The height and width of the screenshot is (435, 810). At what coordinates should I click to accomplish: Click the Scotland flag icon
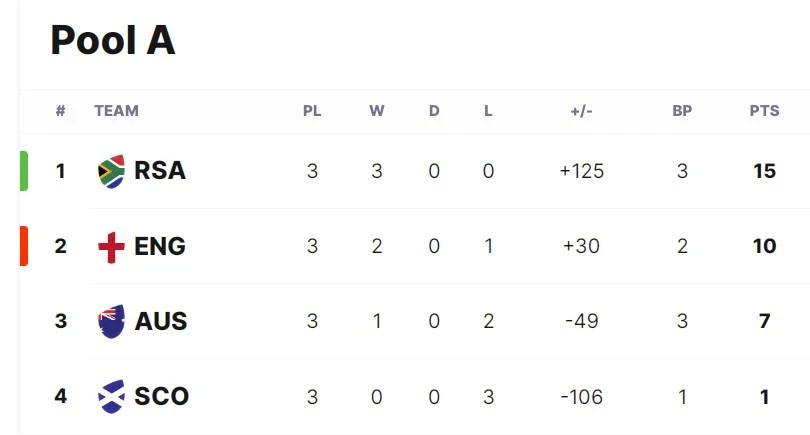112,397
